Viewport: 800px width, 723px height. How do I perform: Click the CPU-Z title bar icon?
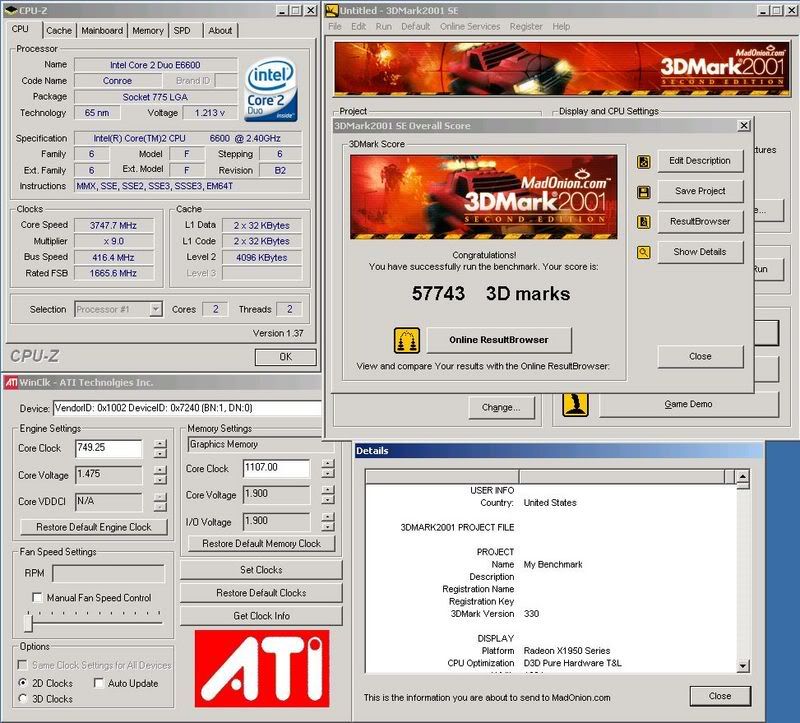[x=11, y=10]
